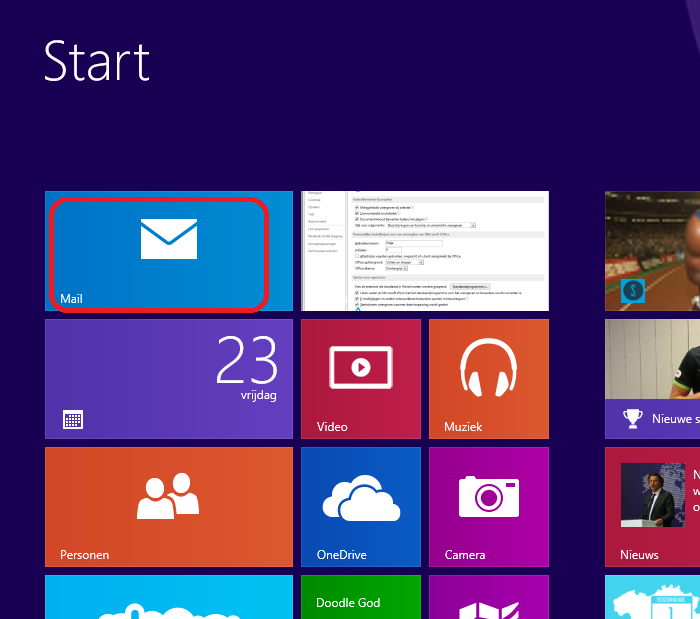Screen dimensions: 700x619
Task: Open the light blue Skype tile under Personen
Action: point(169,597)
